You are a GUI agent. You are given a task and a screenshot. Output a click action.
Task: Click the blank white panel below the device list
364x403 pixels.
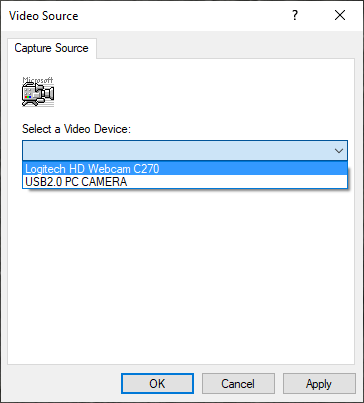181,277
